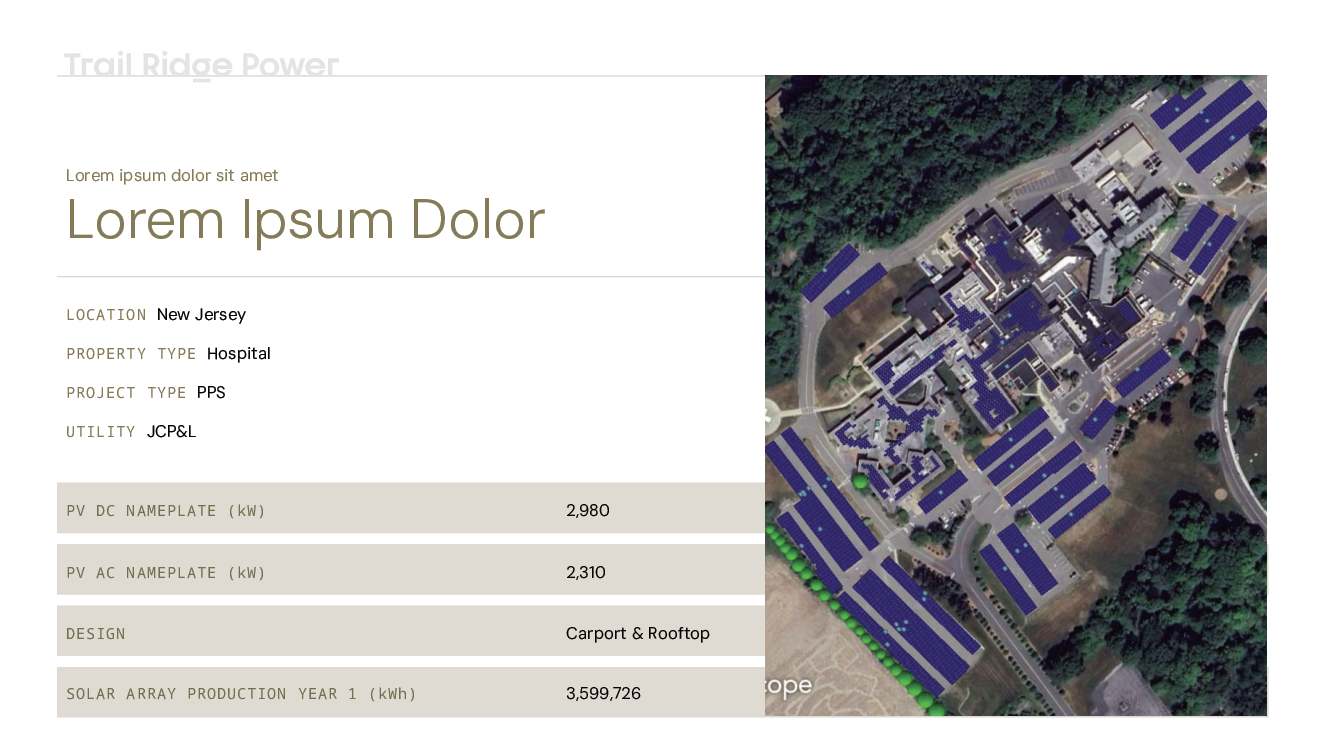Click the PROPERTY TYPE label

coord(131,354)
